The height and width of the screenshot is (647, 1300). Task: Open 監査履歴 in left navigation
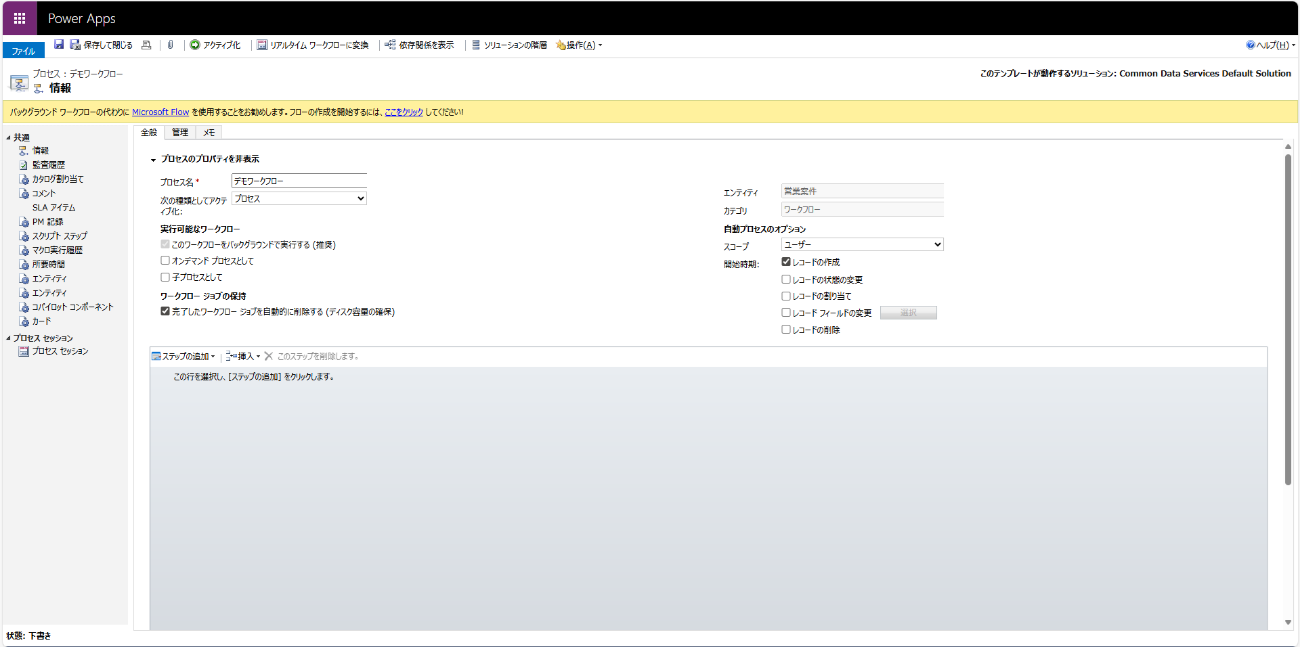(48, 164)
